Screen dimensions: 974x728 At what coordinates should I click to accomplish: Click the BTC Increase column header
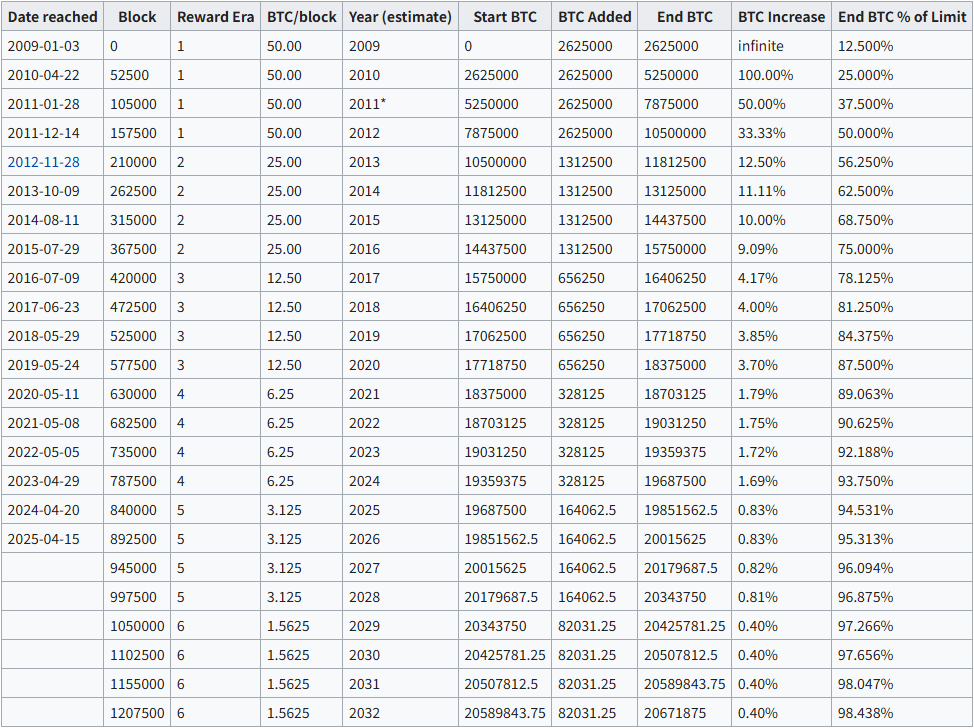pos(782,17)
